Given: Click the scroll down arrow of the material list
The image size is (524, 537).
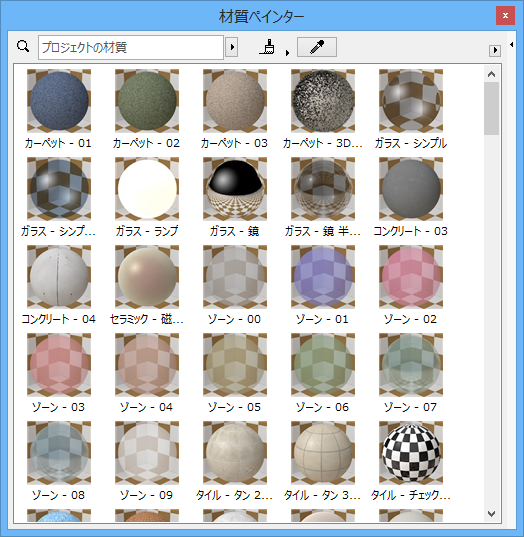Looking at the screenshot, I should pyautogui.click(x=491, y=513).
